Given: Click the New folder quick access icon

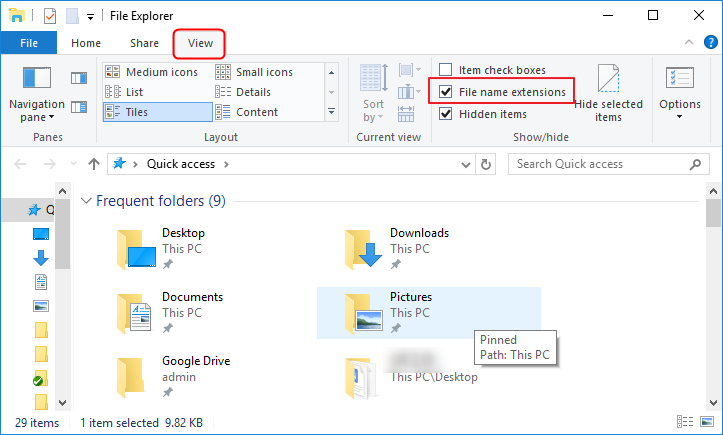Looking at the screenshot, I should point(72,16).
